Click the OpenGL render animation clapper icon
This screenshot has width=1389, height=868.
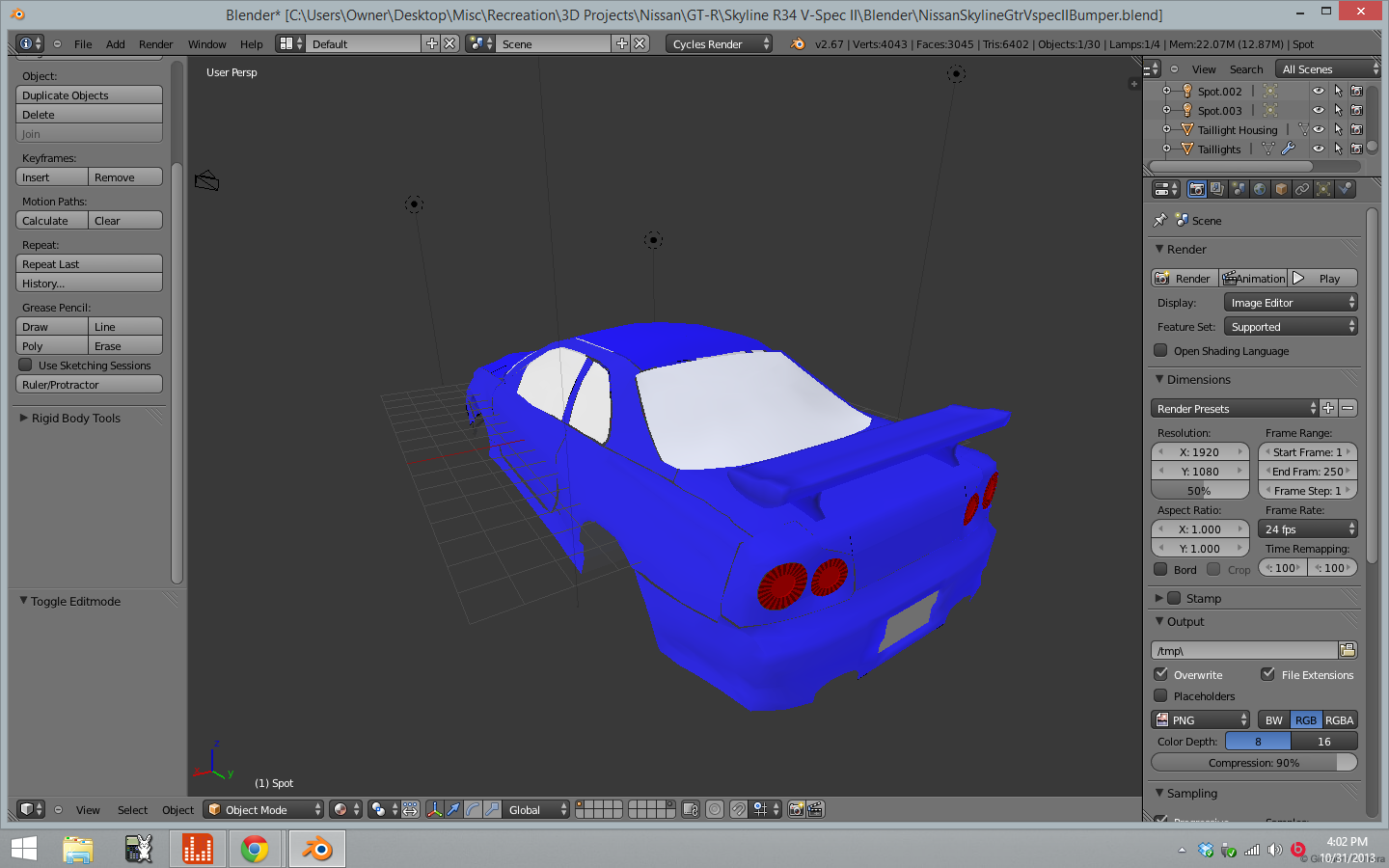pos(815,809)
